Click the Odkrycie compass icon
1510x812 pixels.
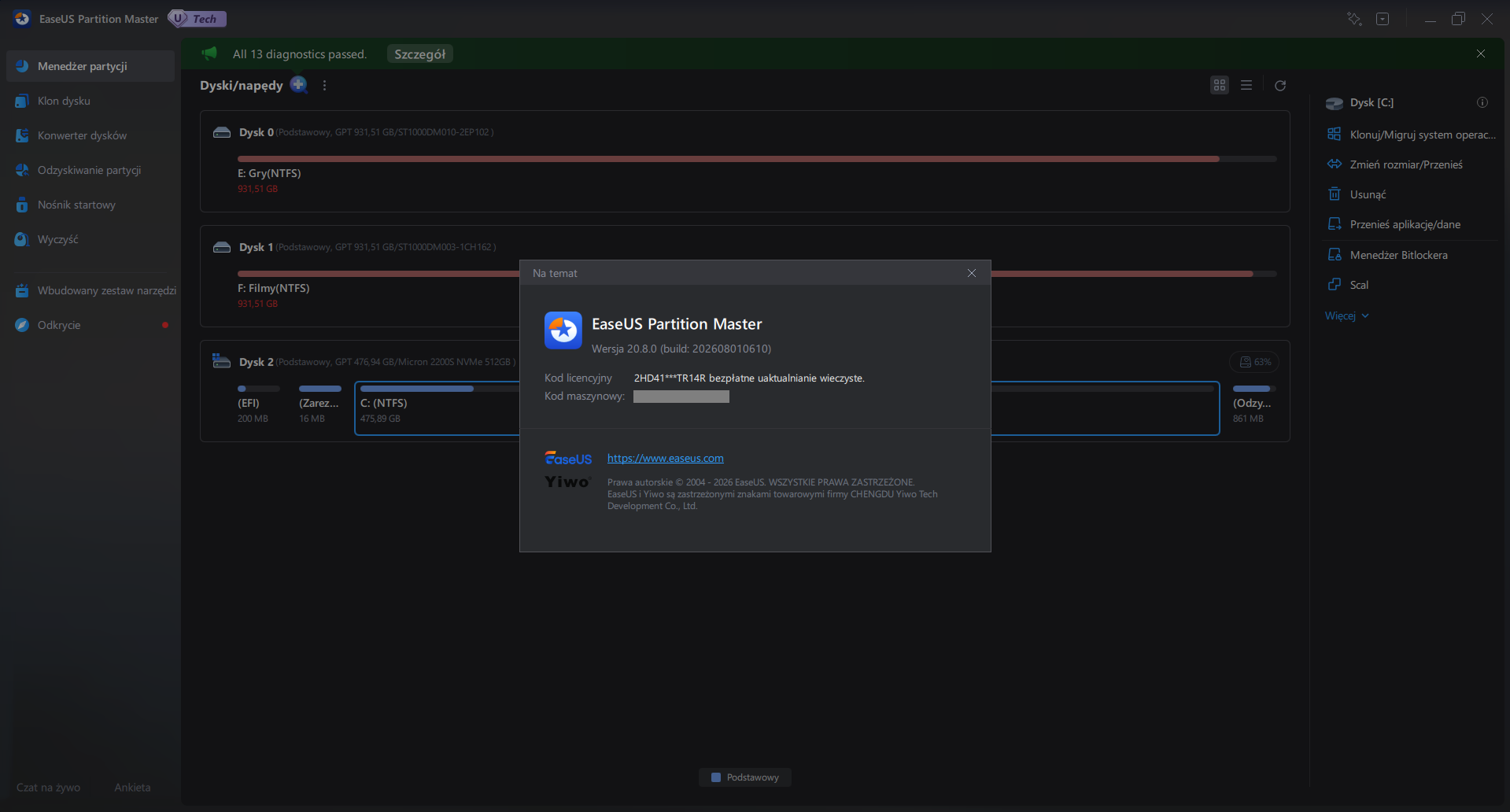click(22, 325)
